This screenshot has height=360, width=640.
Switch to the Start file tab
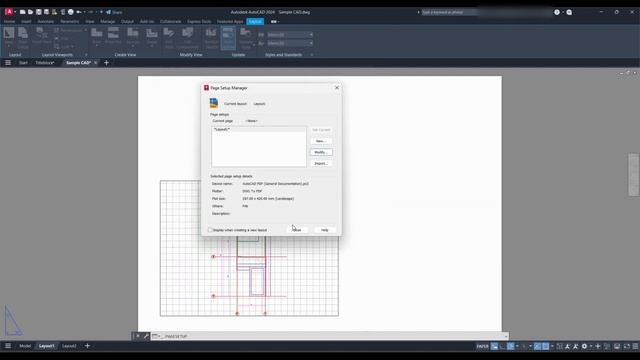click(x=23, y=63)
